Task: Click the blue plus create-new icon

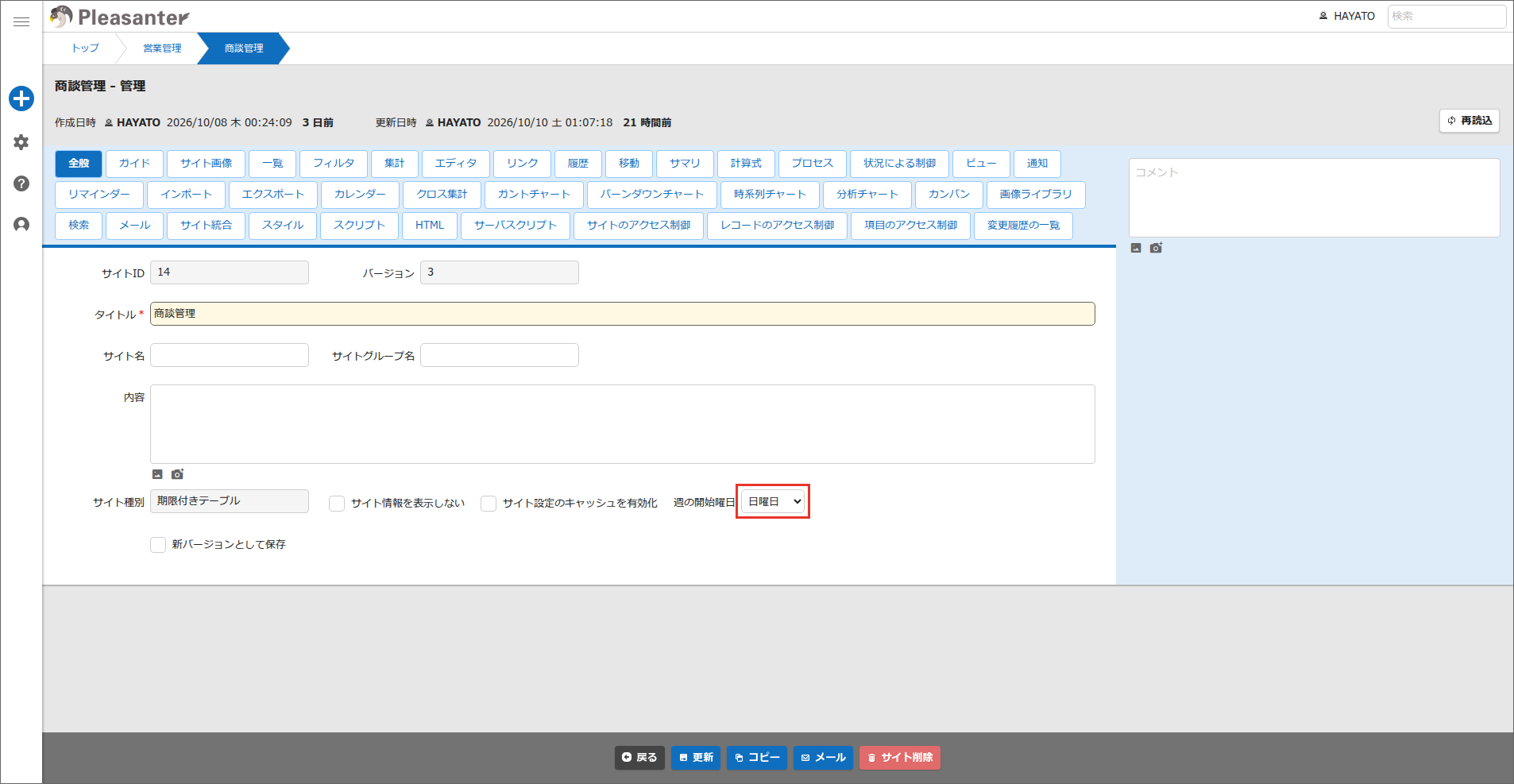Action: [x=21, y=98]
